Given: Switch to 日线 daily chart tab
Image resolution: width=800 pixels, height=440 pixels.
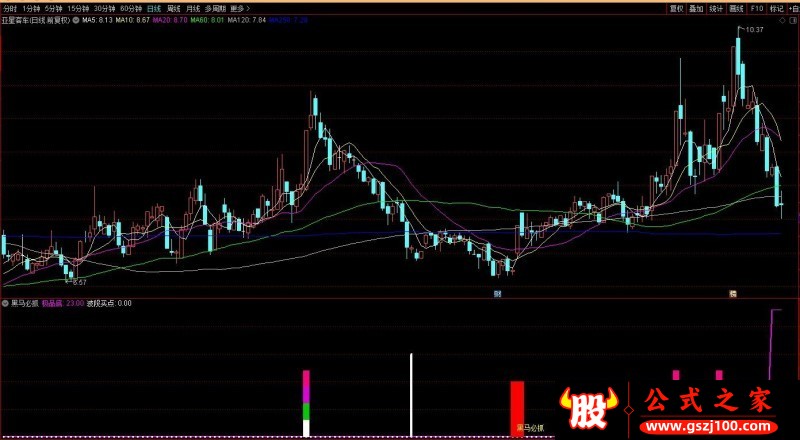Looking at the screenshot, I should (153, 8).
